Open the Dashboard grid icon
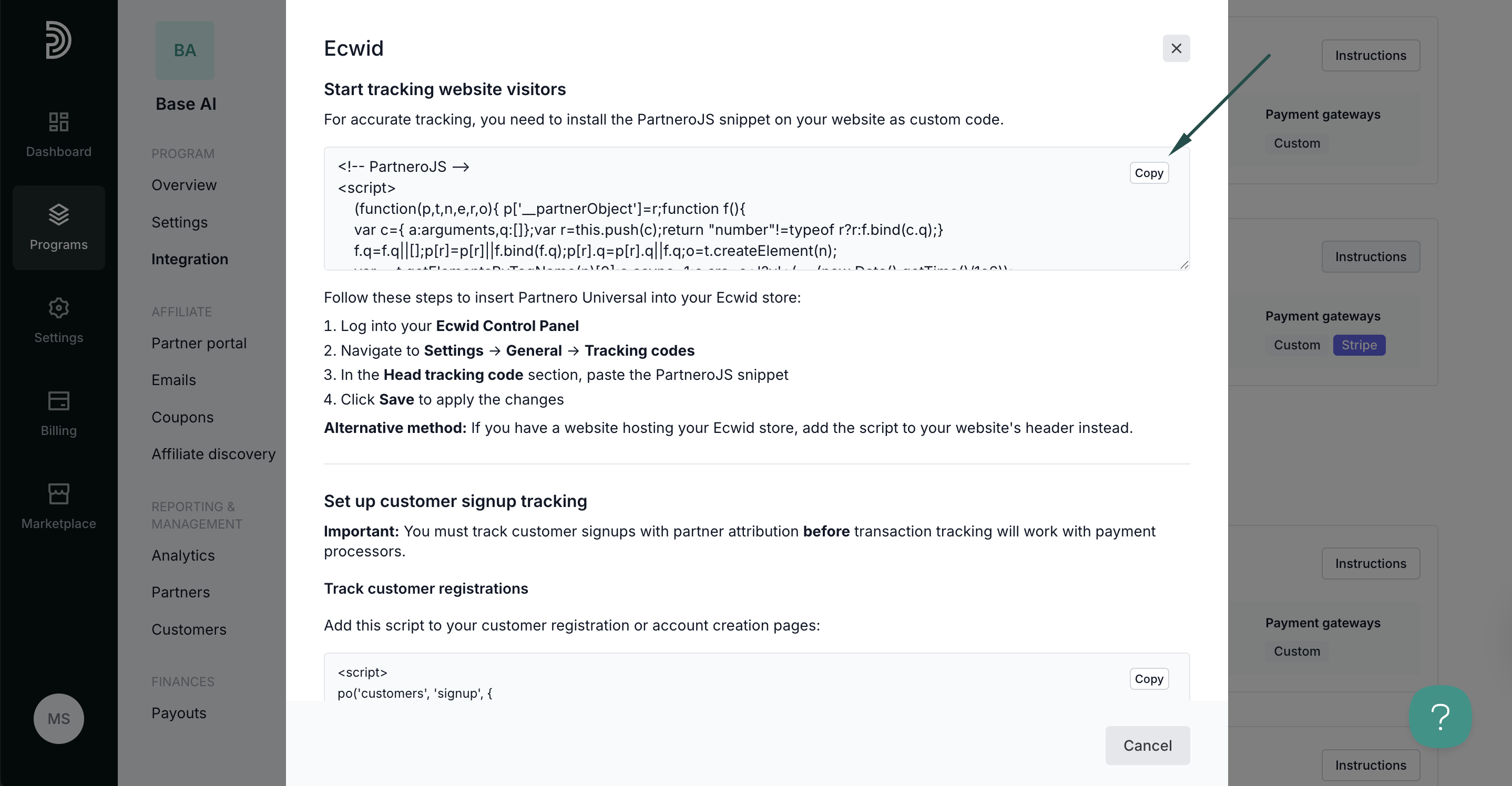 59,122
